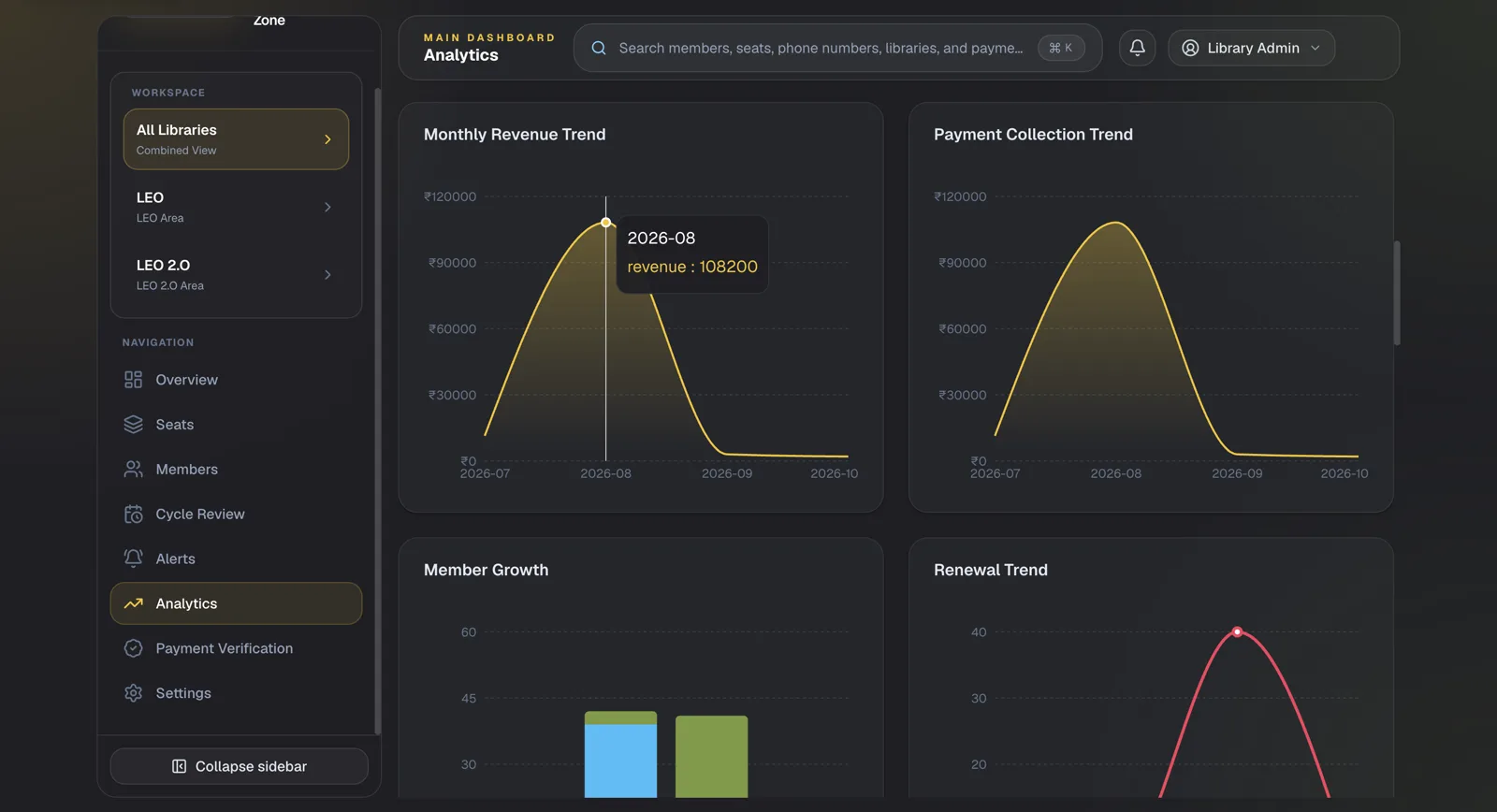1497x812 pixels.
Task: Open the Settings page
Action: (x=236, y=693)
